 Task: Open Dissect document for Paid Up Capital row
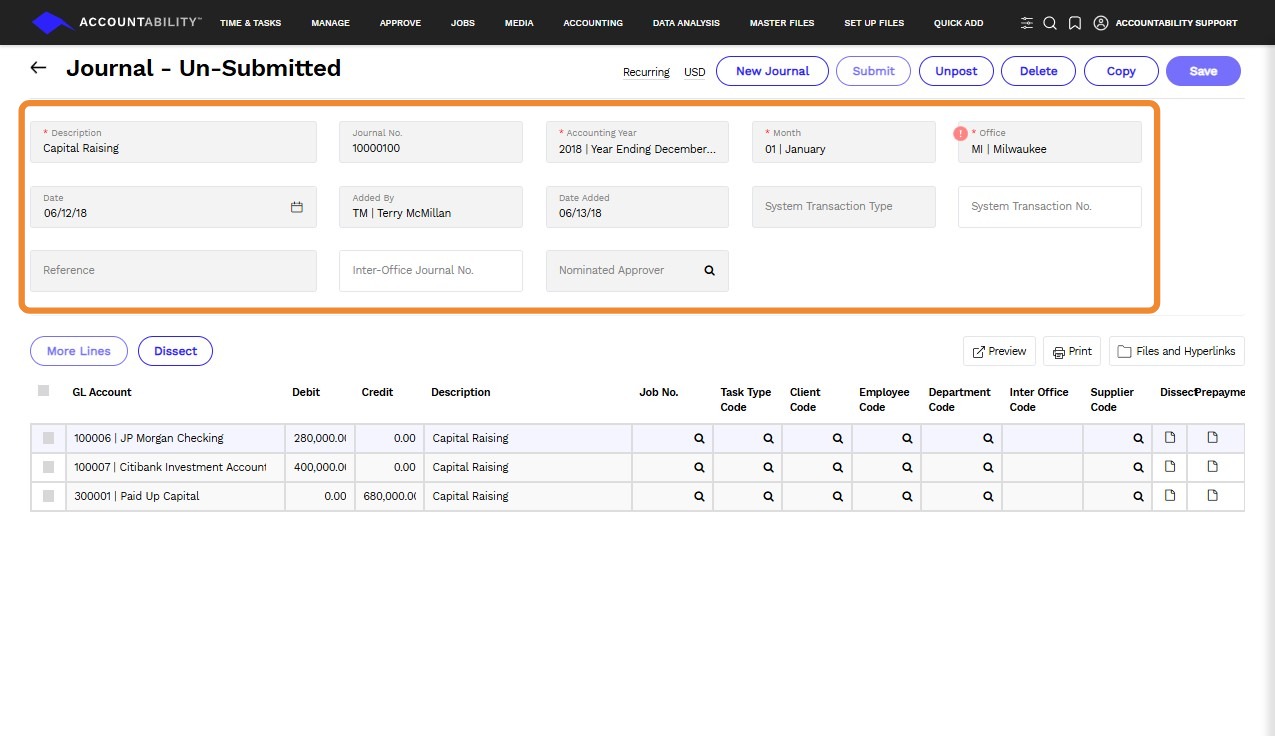coord(1170,495)
